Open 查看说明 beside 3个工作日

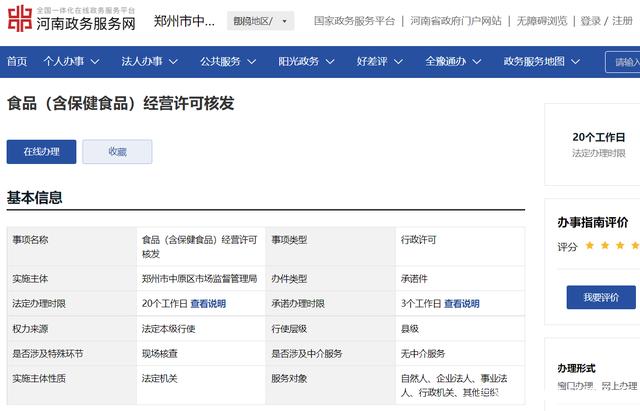[x=462, y=303]
